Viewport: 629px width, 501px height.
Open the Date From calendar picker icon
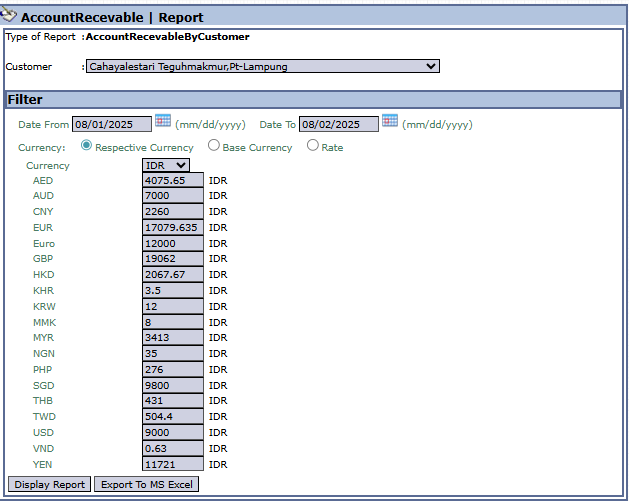[163, 121]
